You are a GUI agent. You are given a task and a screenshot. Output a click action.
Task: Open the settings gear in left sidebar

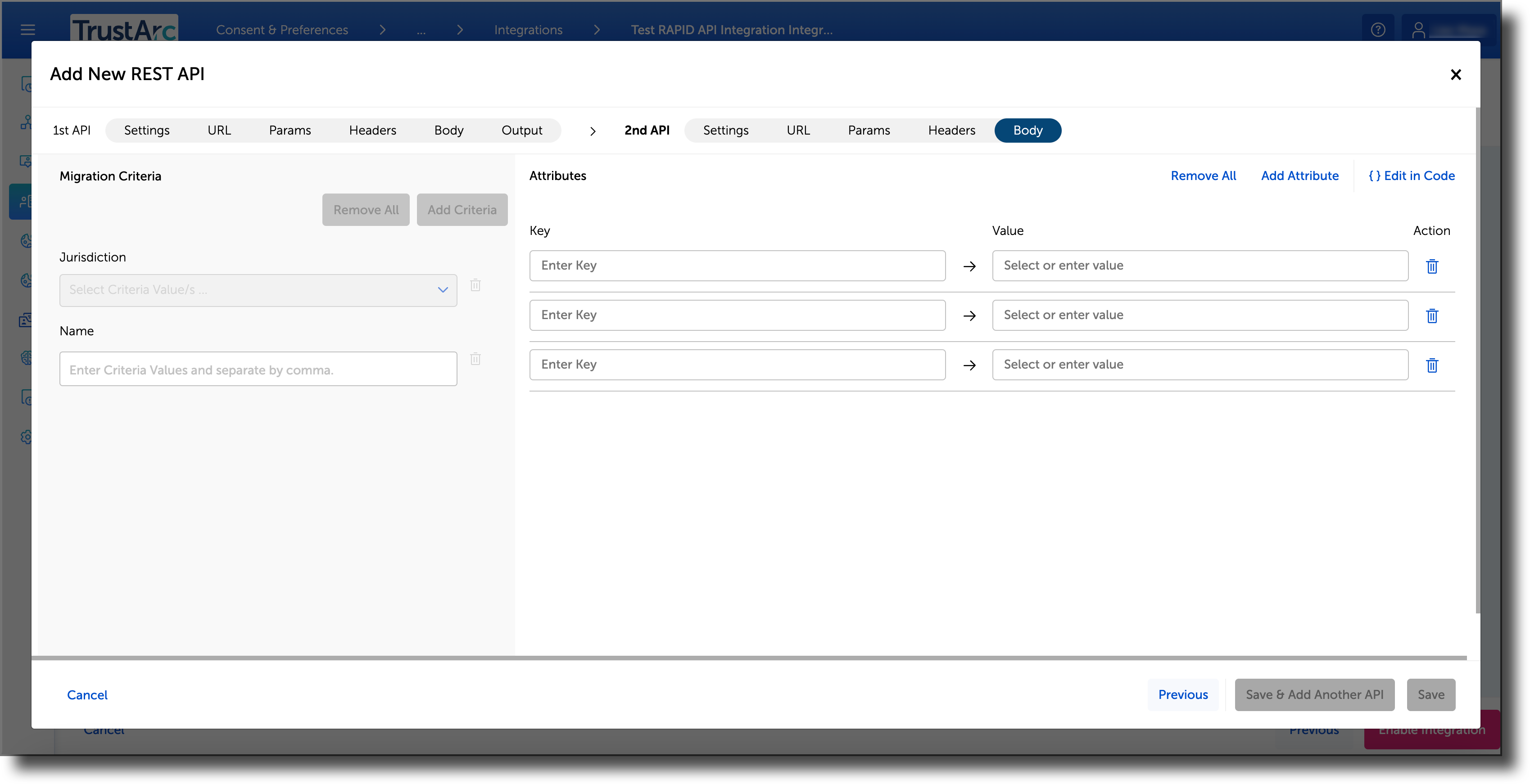click(26, 437)
